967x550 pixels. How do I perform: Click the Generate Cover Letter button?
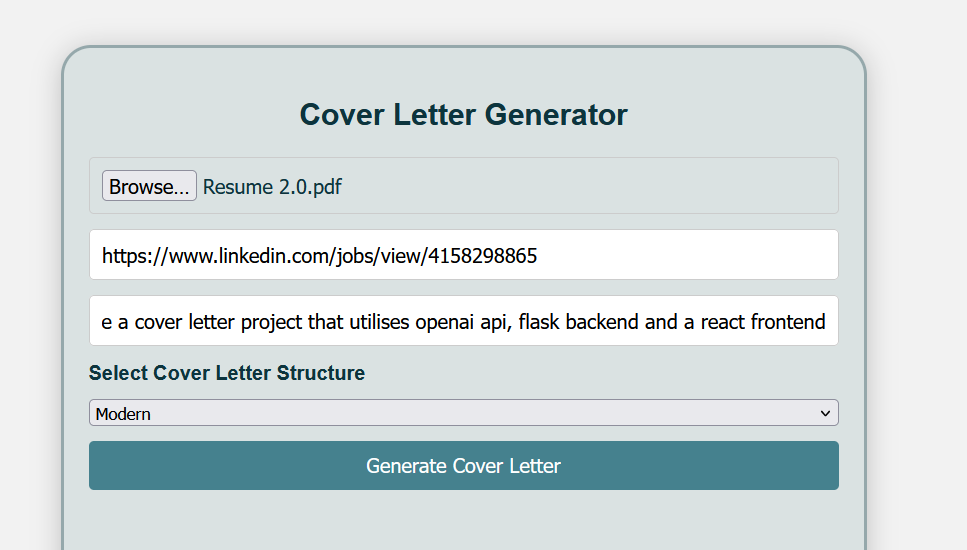click(x=464, y=466)
